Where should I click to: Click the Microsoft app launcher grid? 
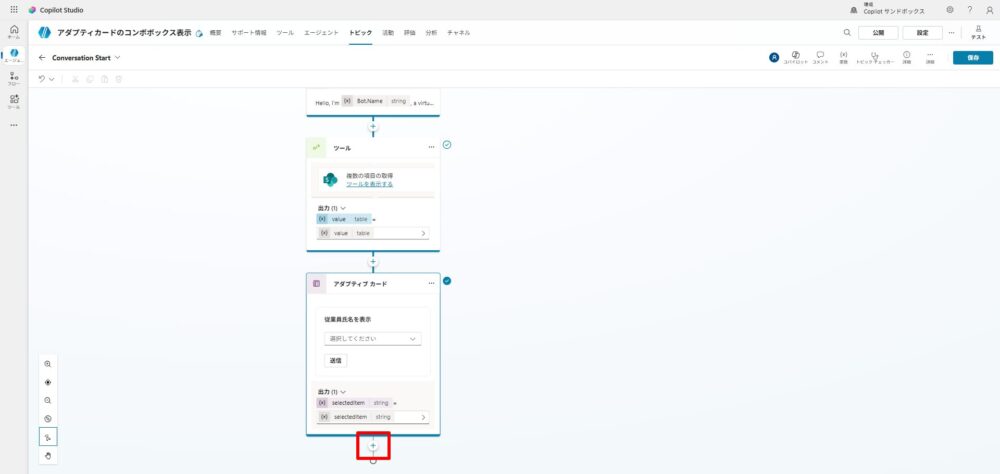tap(14, 9)
